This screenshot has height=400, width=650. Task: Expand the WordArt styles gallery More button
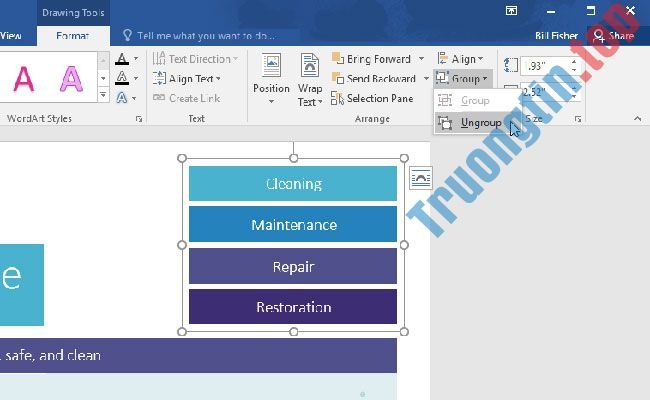pyautogui.click(x=103, y=96)
